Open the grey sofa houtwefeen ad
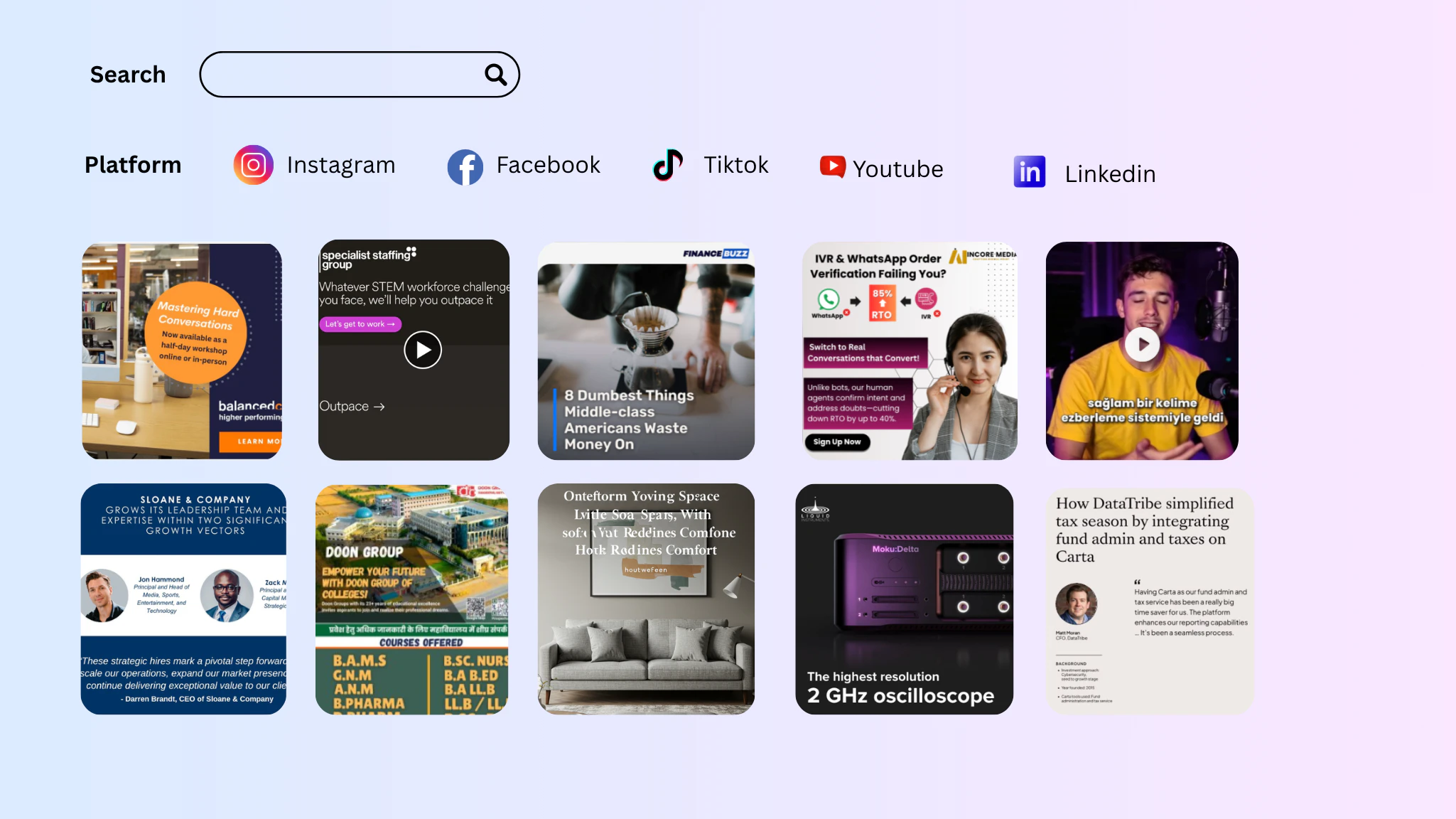The width and height of the screenshot is (1456, 819). point(646,599)
